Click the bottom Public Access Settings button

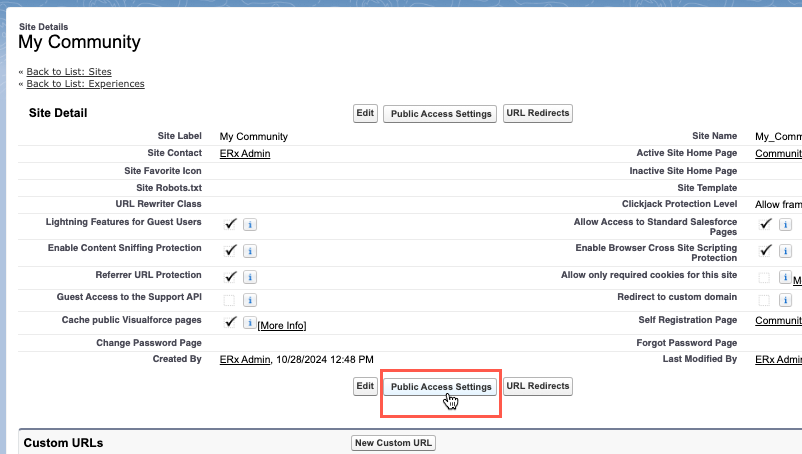coord(441,387)
